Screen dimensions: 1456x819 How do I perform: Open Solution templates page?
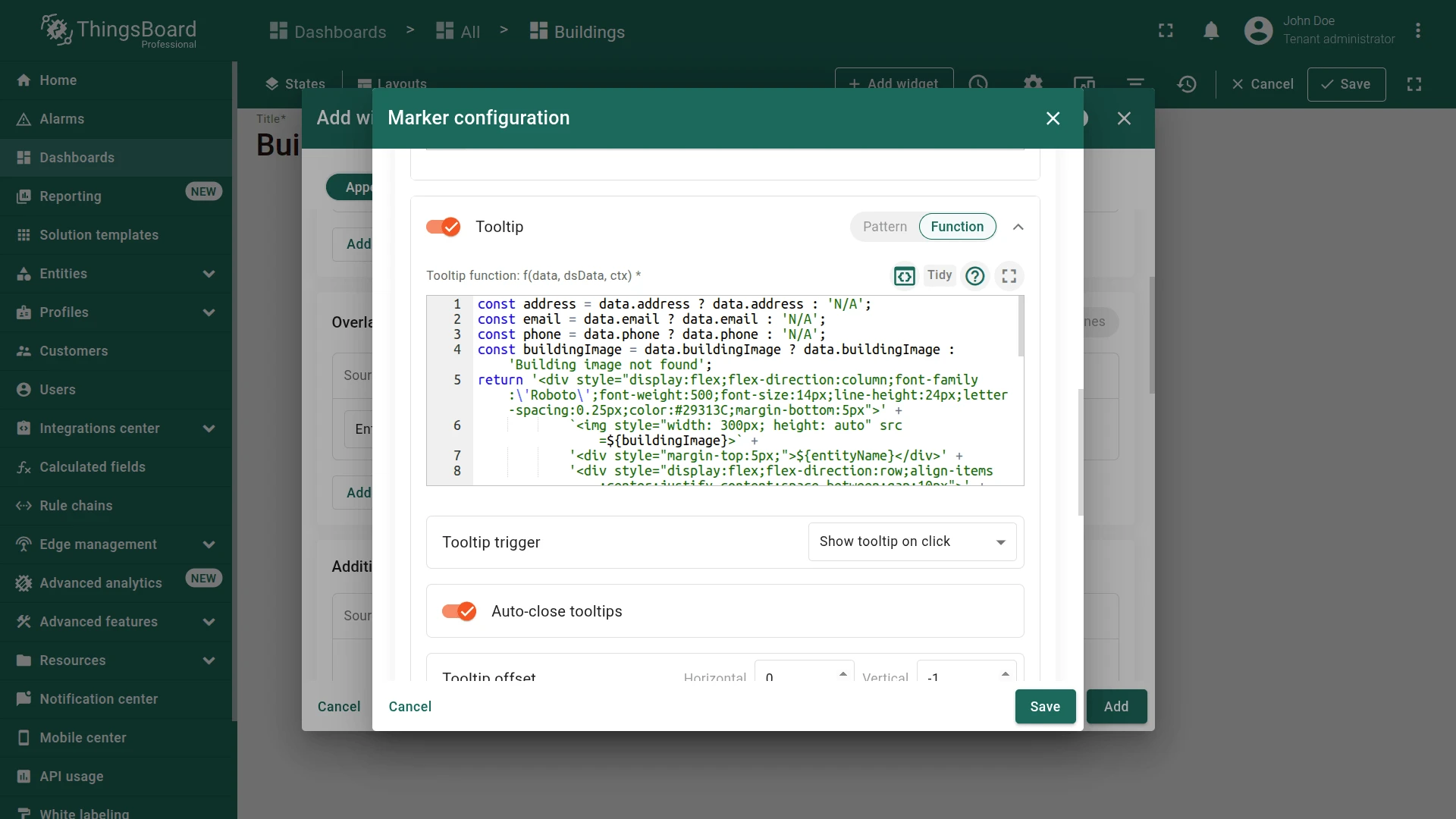[x=116, y=235]
